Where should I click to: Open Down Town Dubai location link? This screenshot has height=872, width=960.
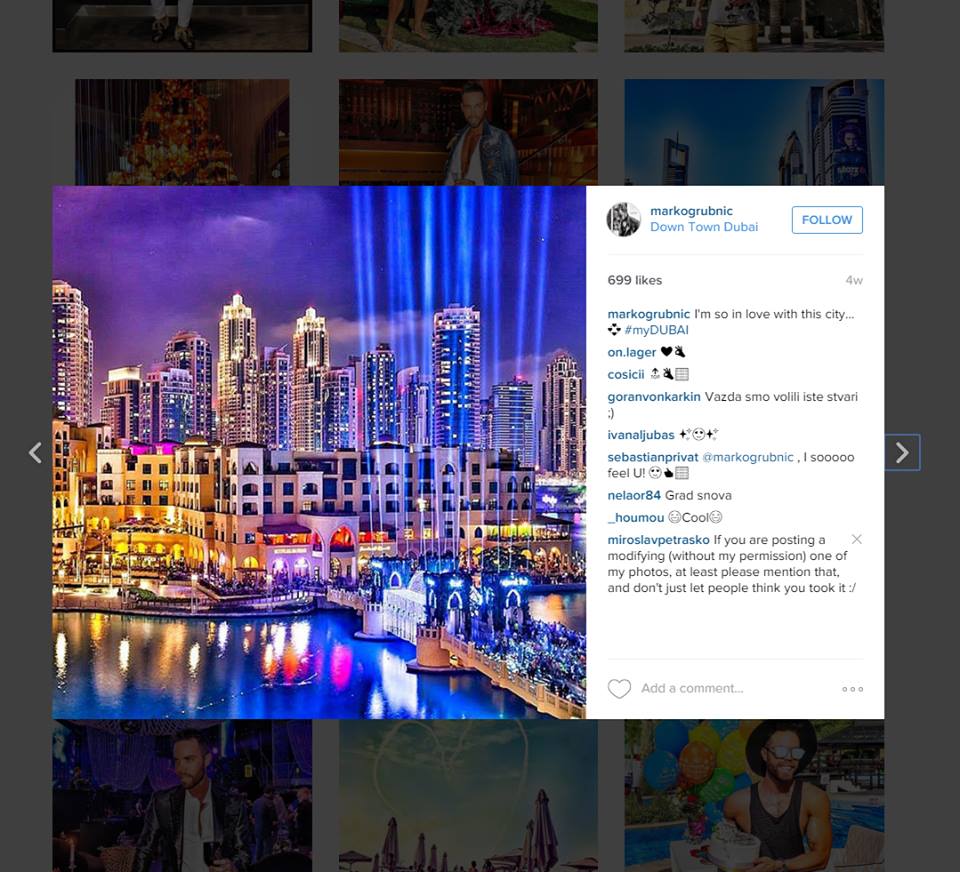(x=703, y=227)
